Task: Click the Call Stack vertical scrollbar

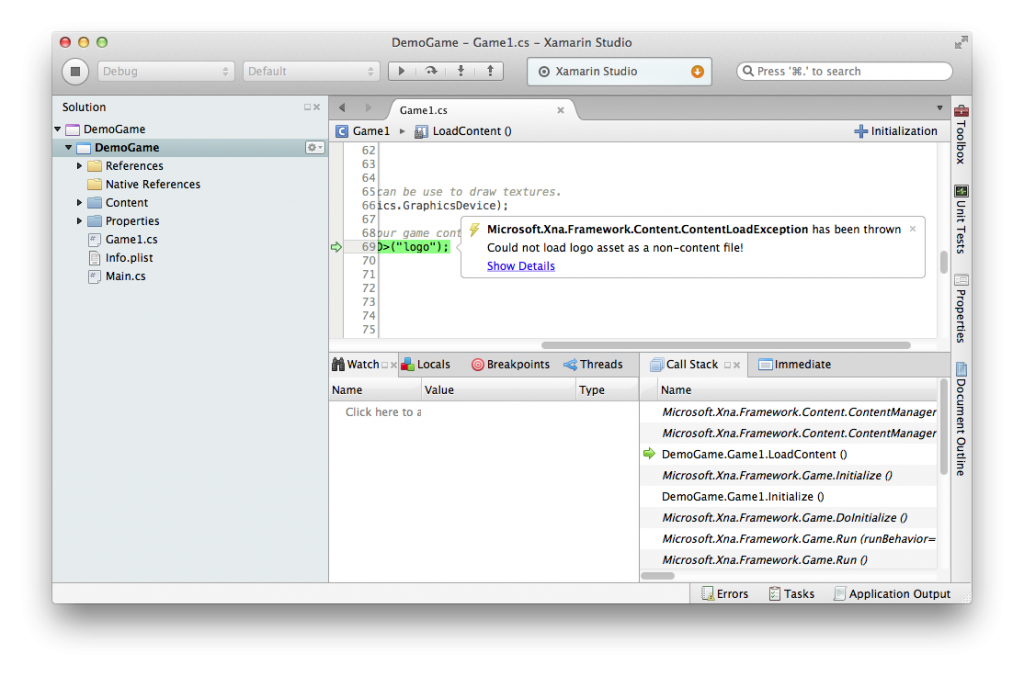Action: (x=943, y=427)
